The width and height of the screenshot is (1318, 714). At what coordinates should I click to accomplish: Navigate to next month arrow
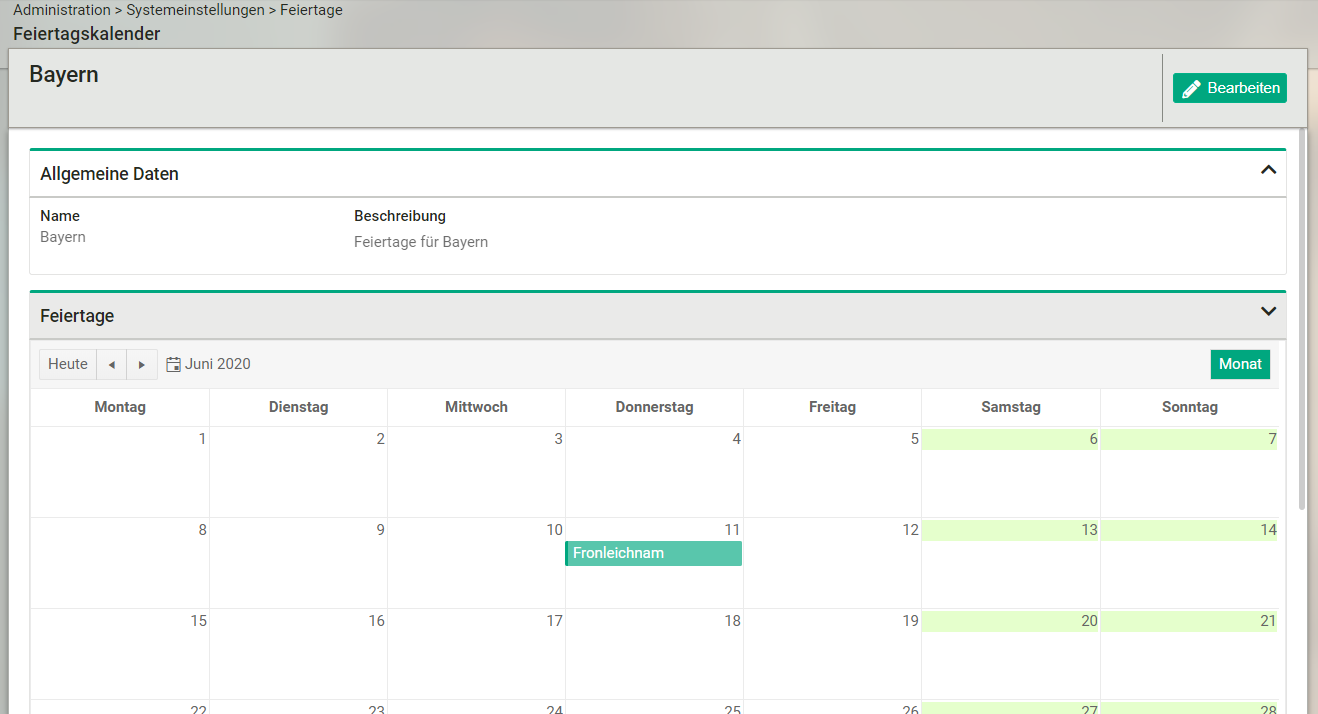(142, 365)
